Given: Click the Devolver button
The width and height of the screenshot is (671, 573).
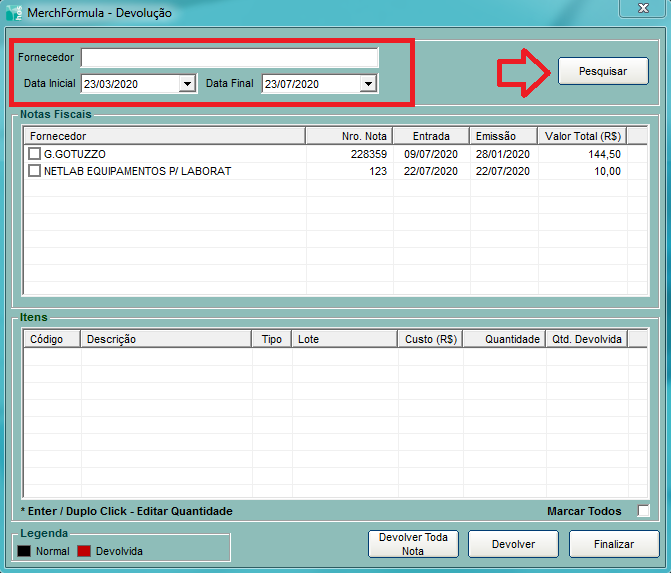Looking at the screenshot, I should [x=513, y=545].
